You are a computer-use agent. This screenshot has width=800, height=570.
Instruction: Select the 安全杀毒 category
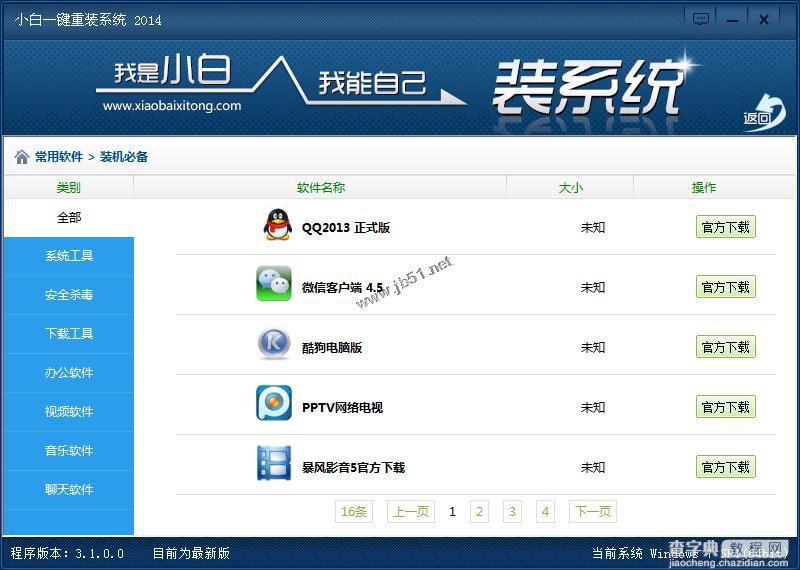[x=69, y=295]
